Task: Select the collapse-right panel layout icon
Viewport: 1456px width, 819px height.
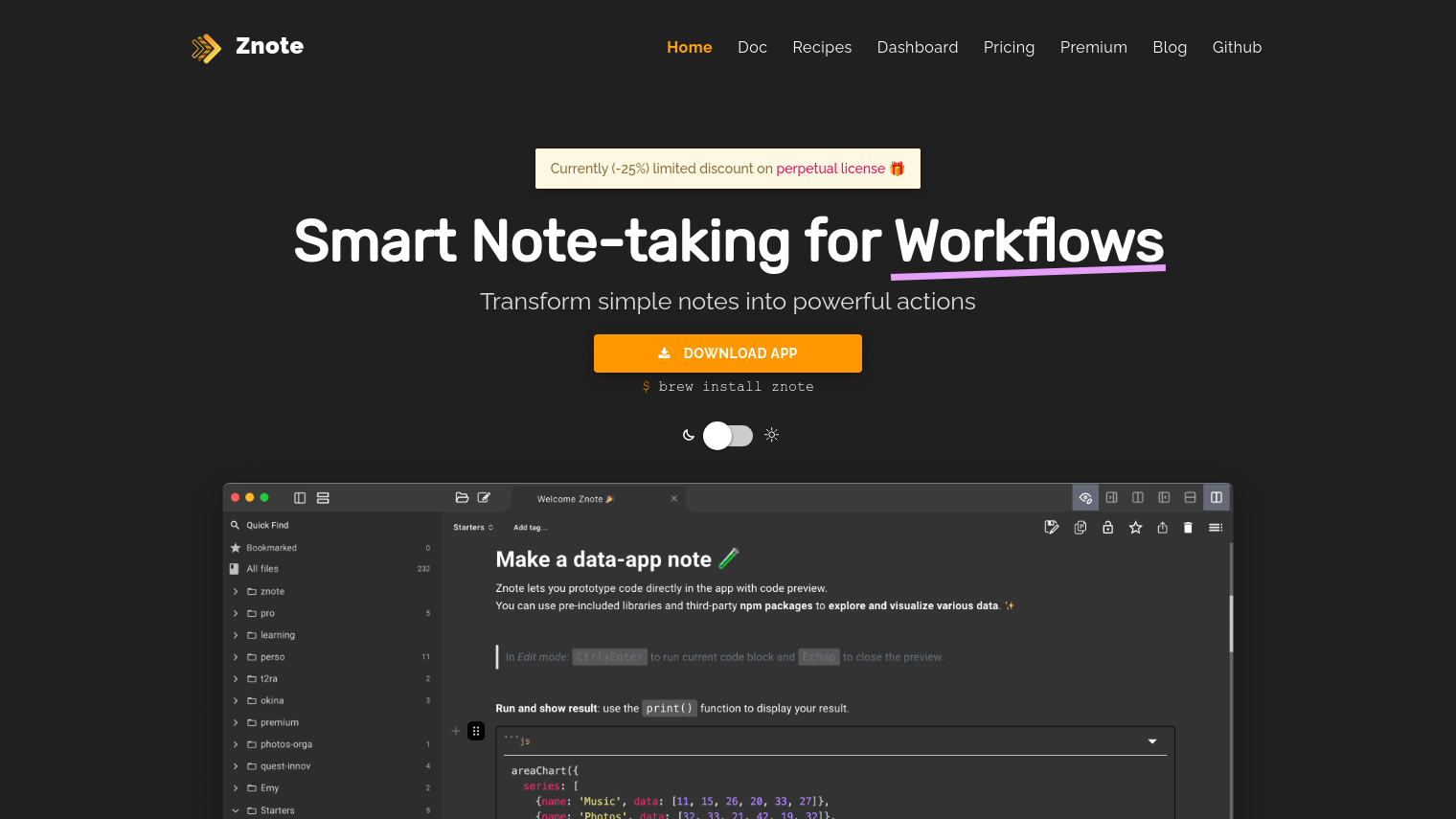Action: (x=1112, y=498)
